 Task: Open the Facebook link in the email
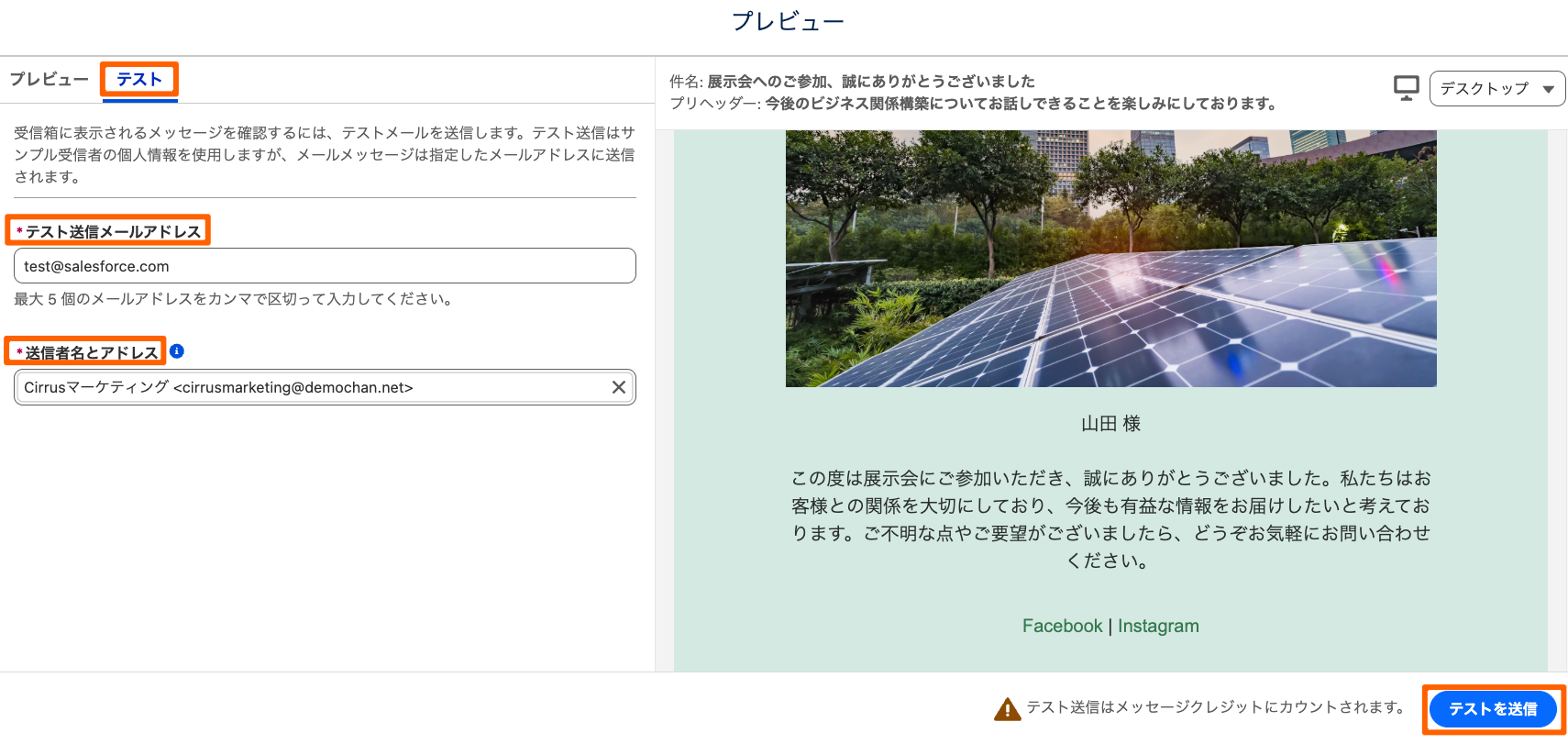pyautogui.click(x=1062, y=626)
